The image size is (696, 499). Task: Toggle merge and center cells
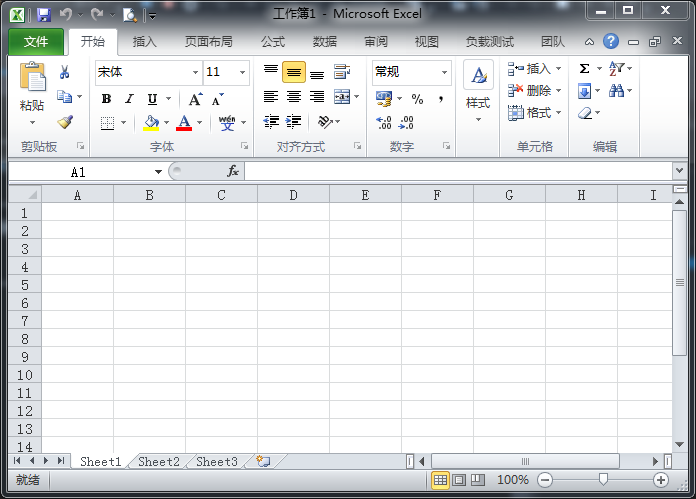point(342,97)
